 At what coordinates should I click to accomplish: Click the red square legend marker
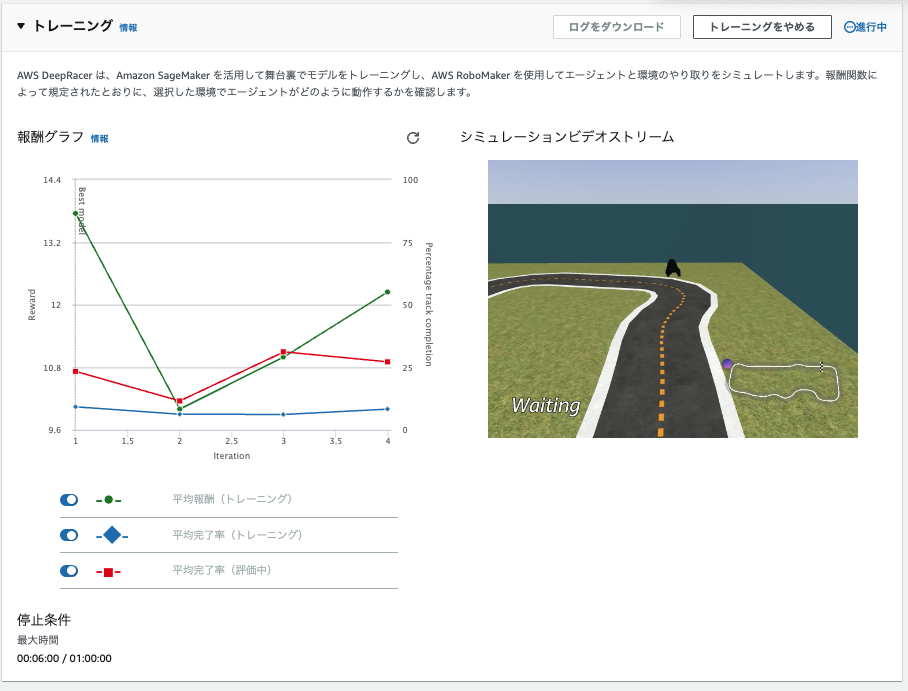[110, 570]
